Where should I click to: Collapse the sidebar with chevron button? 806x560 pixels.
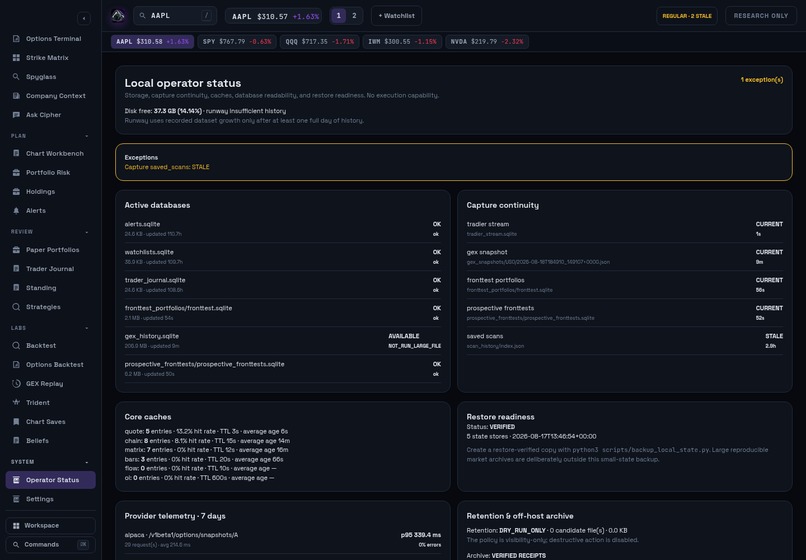pyautogui.click(x=84, y=19)
